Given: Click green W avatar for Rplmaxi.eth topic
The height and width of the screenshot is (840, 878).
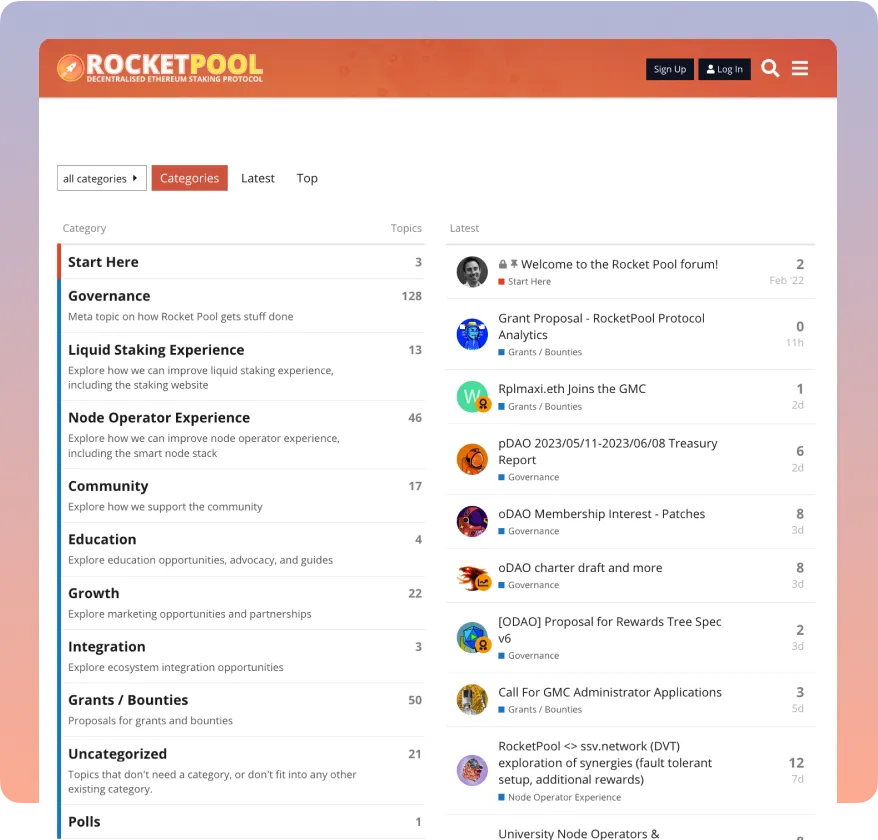Looking at the screenshot, I should pos(472,396).
